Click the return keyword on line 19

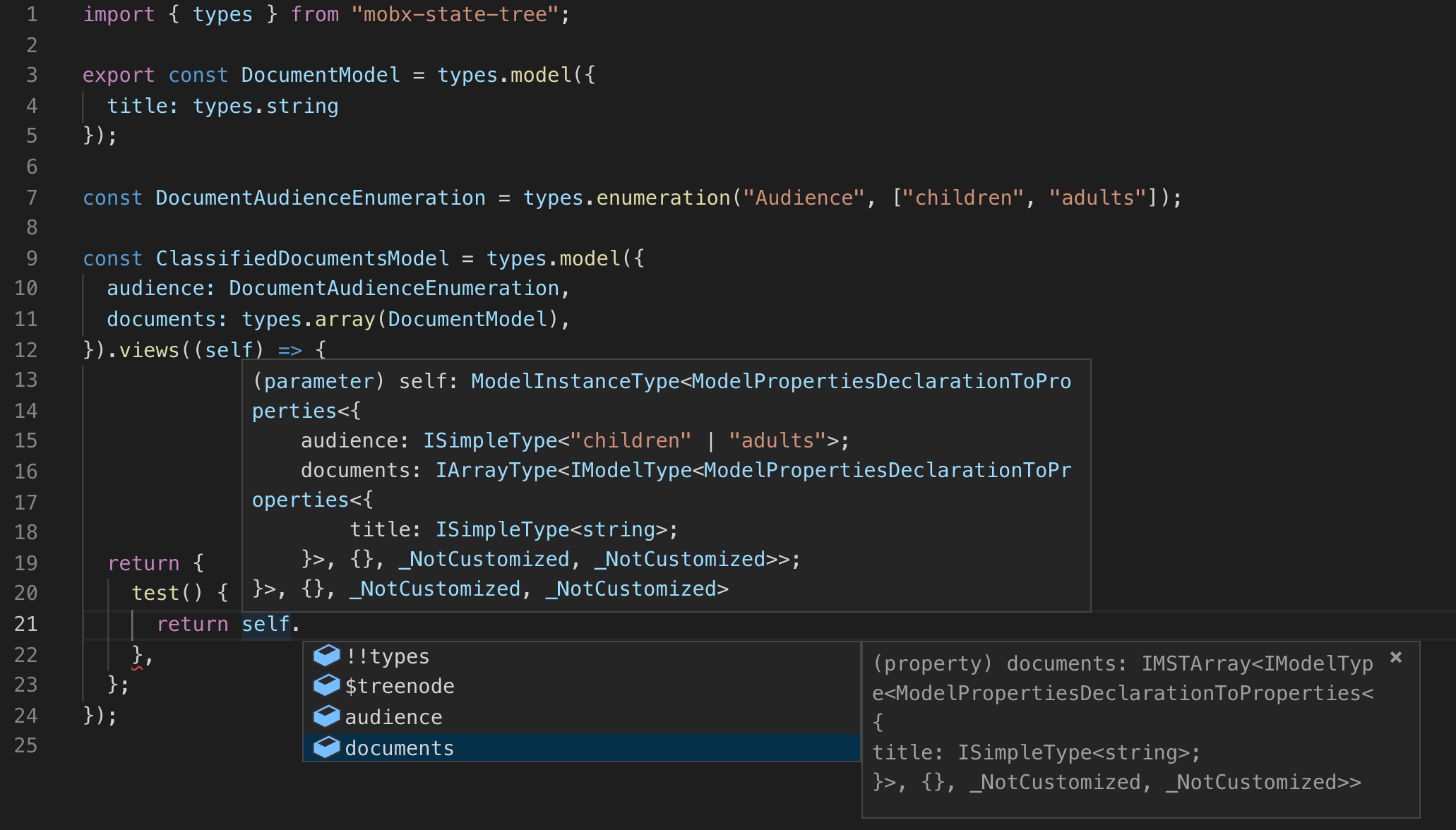coord(143,563)
